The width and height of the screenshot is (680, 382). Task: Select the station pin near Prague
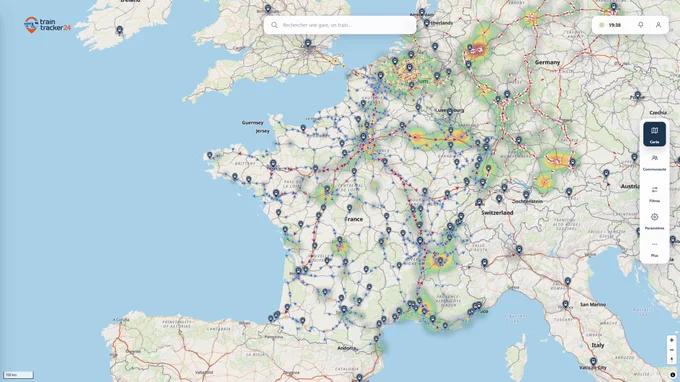click(x=638, y=95)
